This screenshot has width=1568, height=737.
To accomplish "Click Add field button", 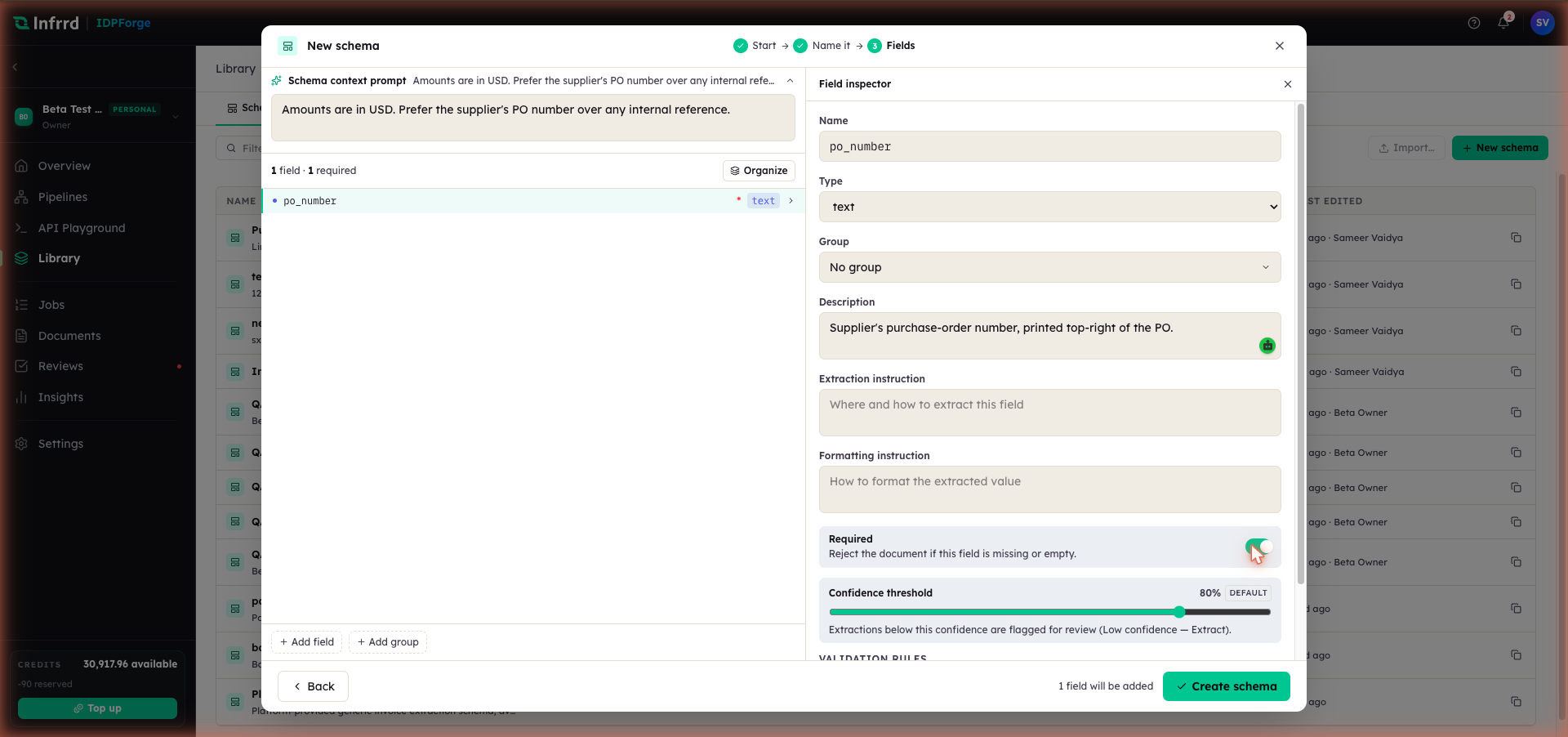I will [x=306, y=642].
